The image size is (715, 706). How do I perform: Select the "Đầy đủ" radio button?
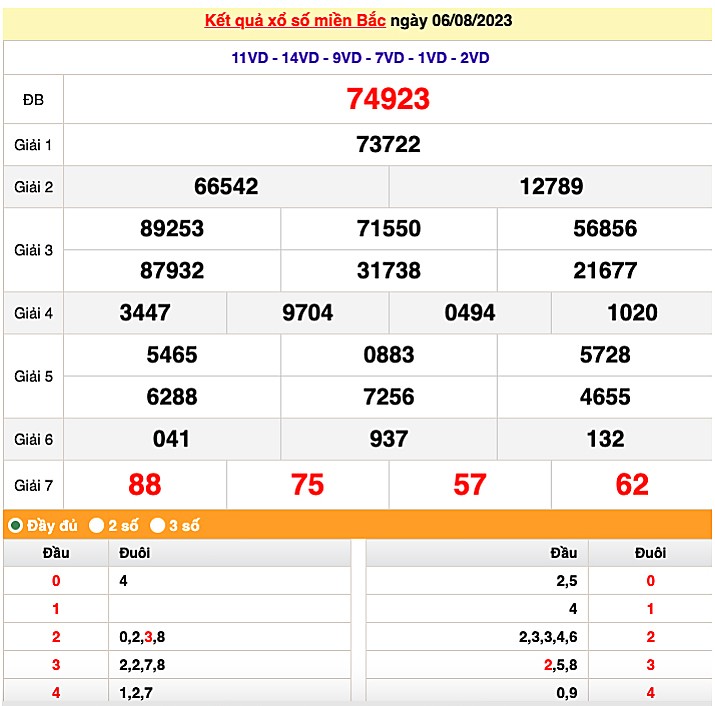[x=16, y=525]
